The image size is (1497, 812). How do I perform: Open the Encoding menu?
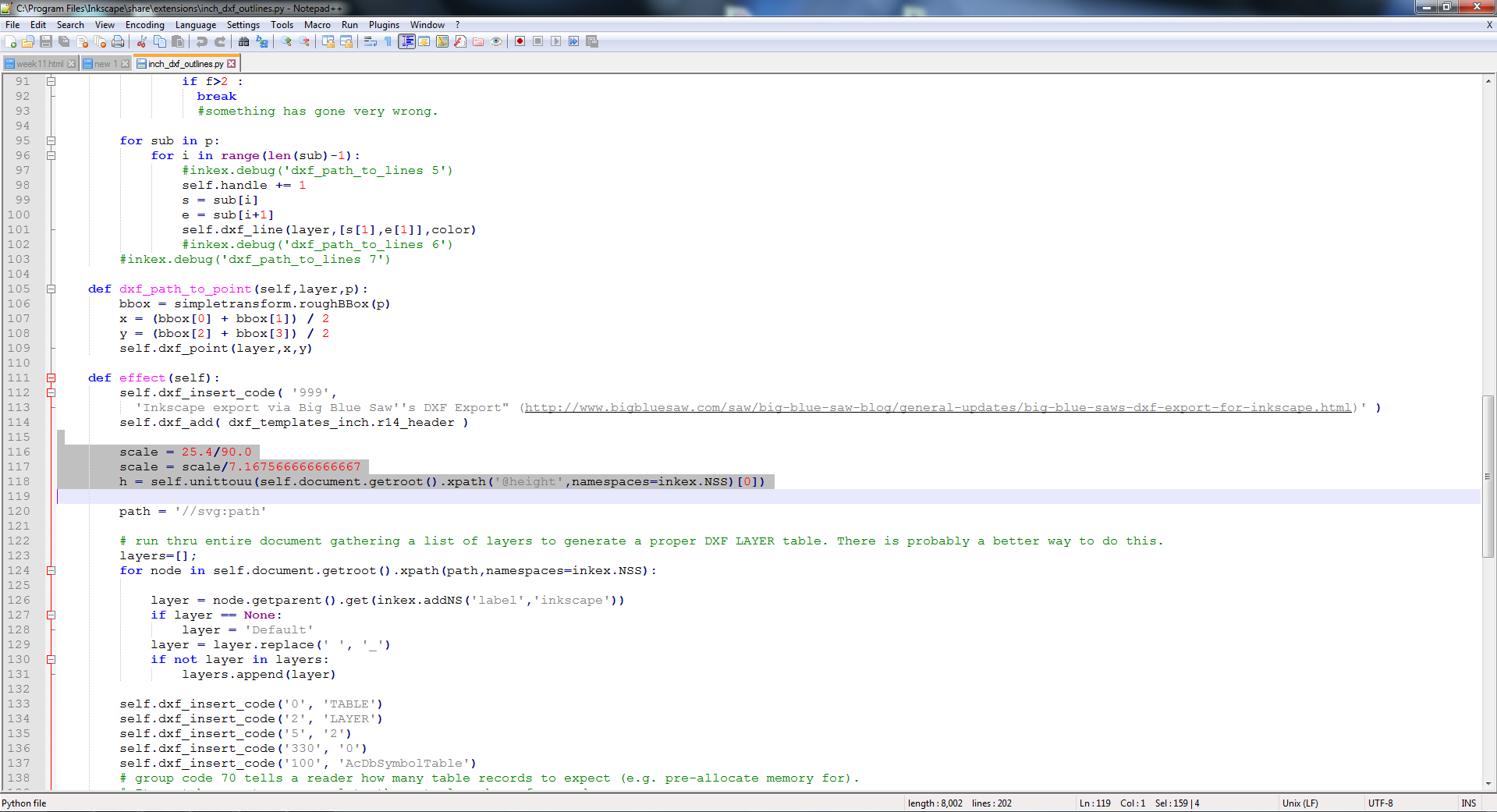pyautogui.click(x=145, y=25)
